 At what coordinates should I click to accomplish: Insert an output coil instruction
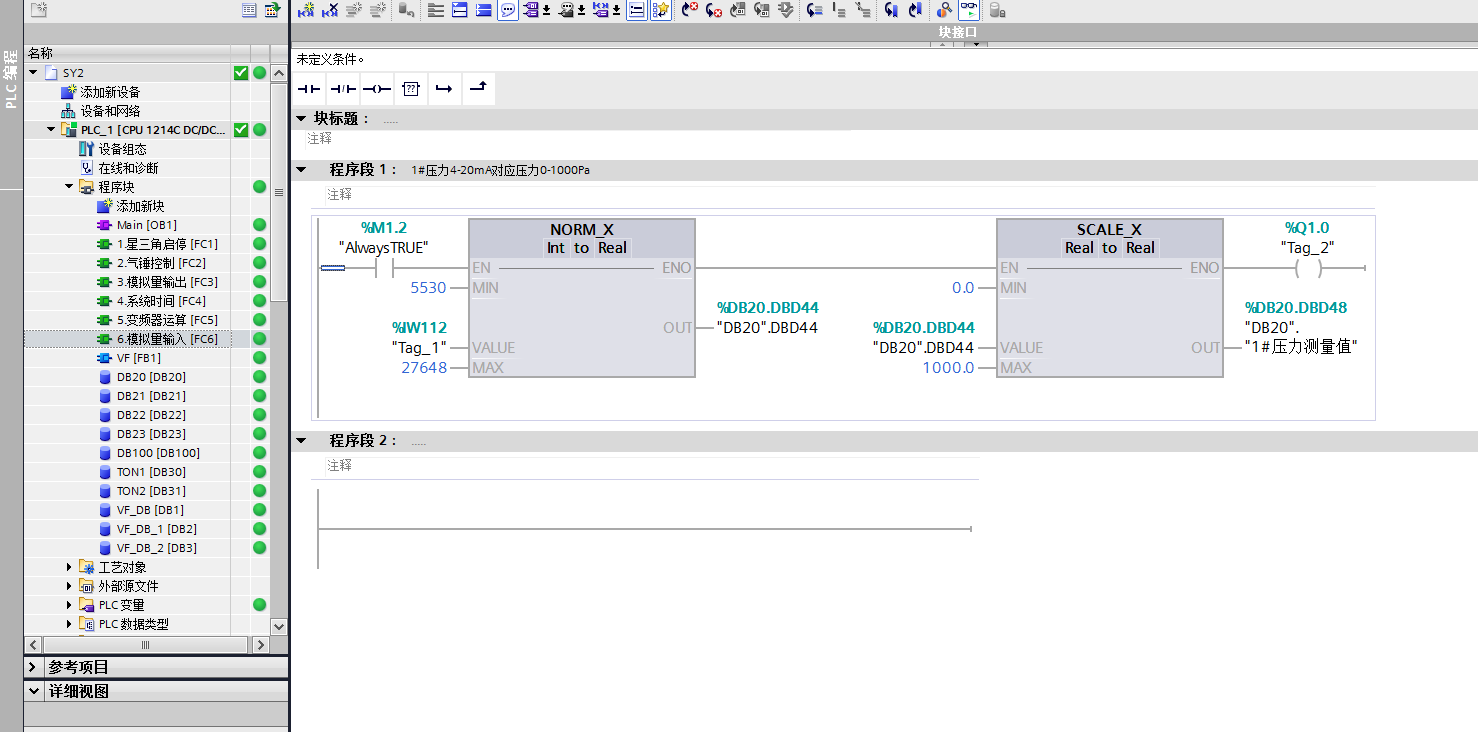[377, 89]
